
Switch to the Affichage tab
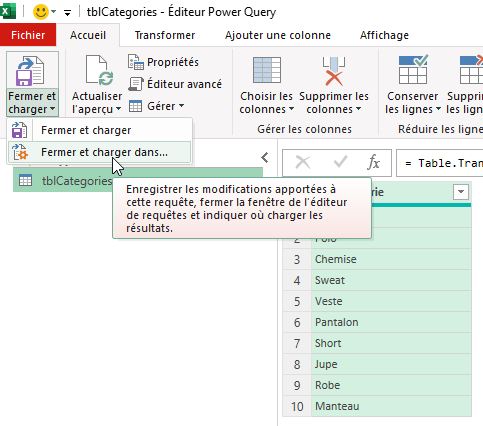pyautogui.click(x=384, y=35)
